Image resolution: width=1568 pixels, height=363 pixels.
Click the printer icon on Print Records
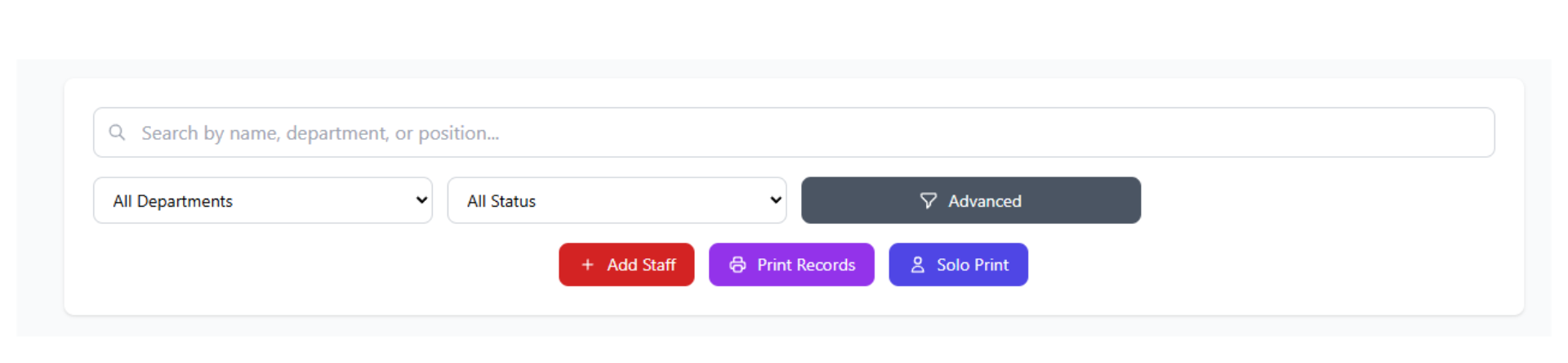tap(737, 265)
